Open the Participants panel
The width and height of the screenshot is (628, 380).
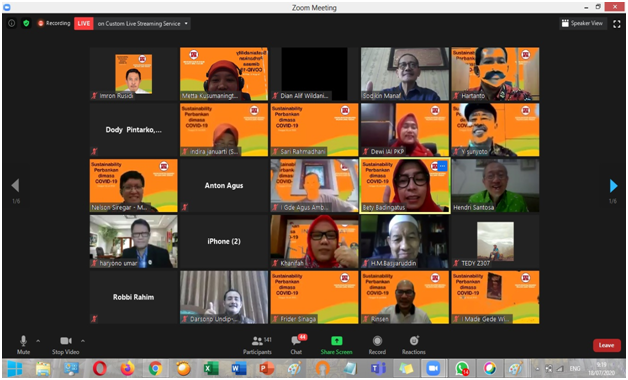pos(258,345)
